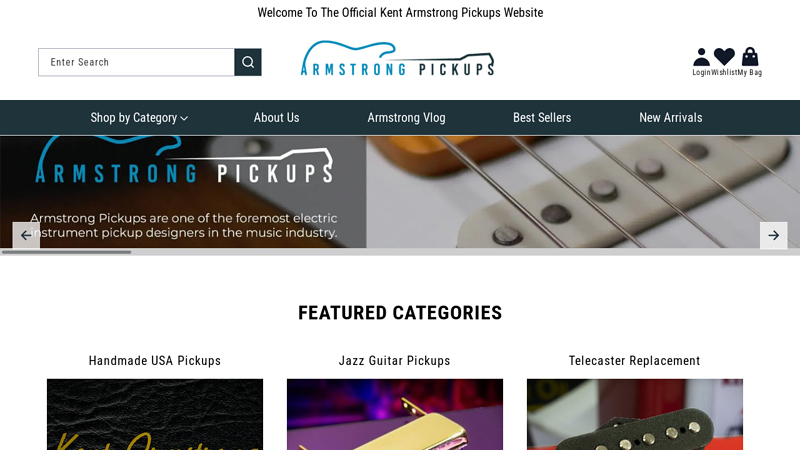Open the About Us menu item
This screenshot has width=800, height=450.
coord(277,118)
